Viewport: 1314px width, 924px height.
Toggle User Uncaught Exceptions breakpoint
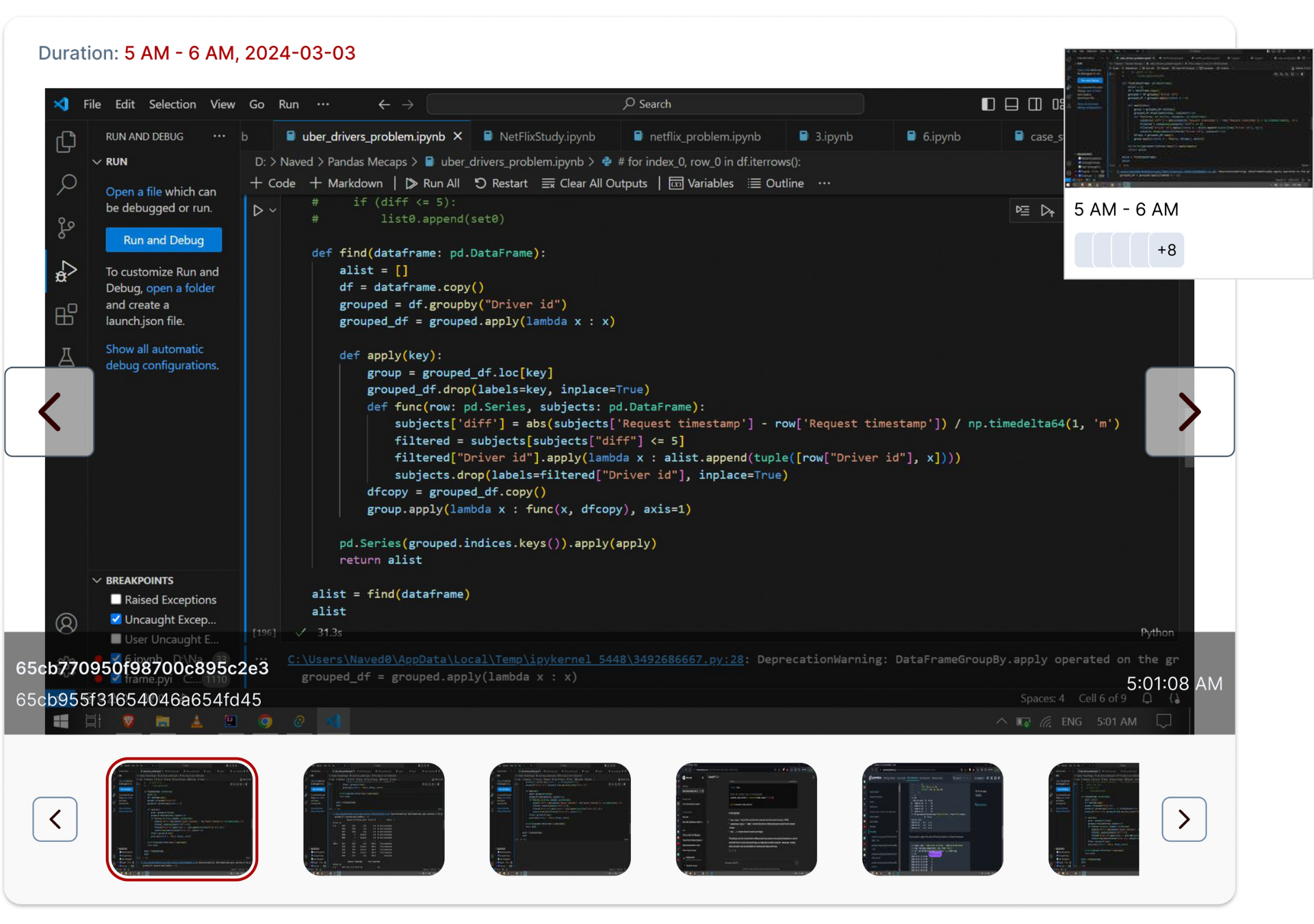point(116,639)
